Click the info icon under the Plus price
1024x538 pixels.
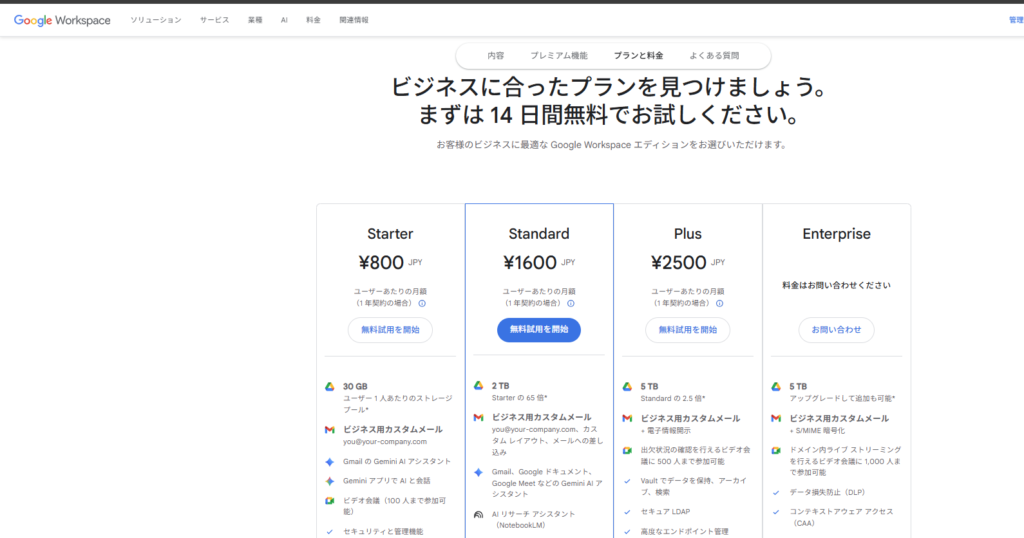click(x=719, y=303)
